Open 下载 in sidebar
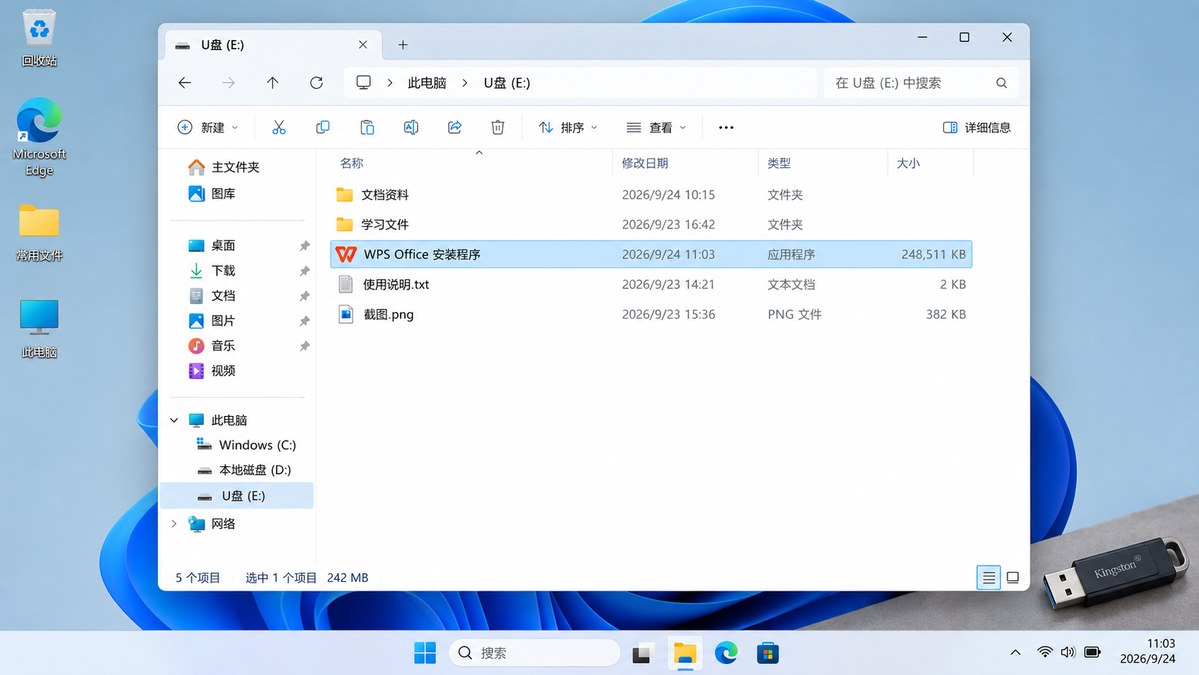The width and height of the screenshot is (1199, 675). tap(212, 271)
